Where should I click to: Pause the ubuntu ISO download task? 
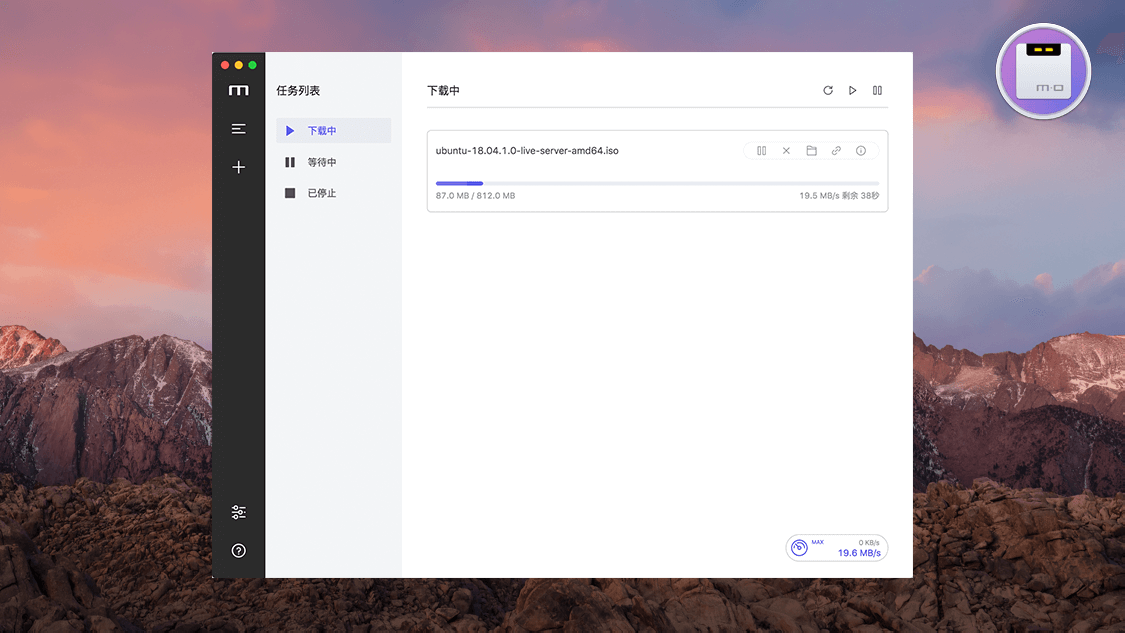click(762, 151)
